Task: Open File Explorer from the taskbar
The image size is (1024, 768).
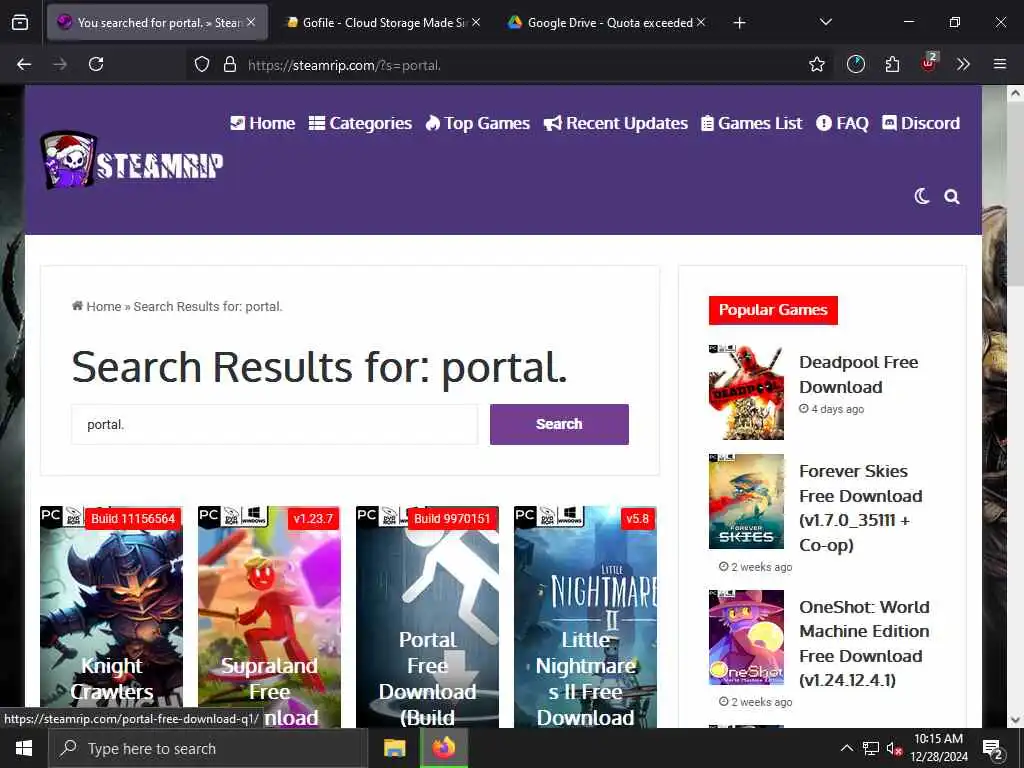Action: coord(394,748)
